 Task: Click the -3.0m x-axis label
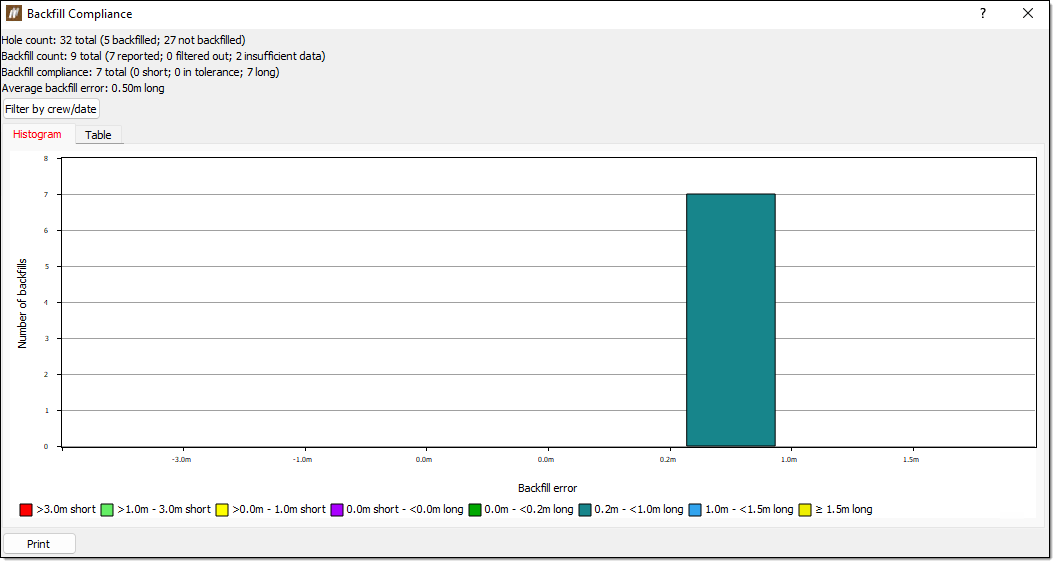183,460
